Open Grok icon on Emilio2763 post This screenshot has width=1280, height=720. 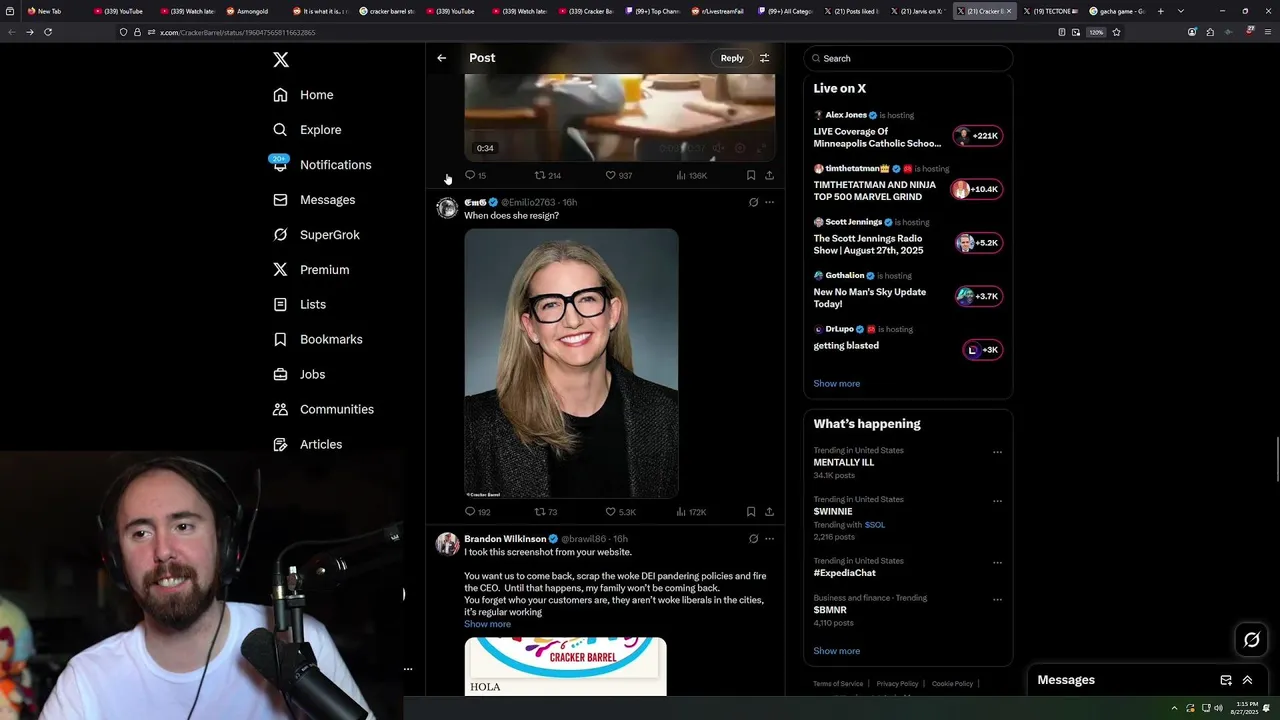pos(753,202)
